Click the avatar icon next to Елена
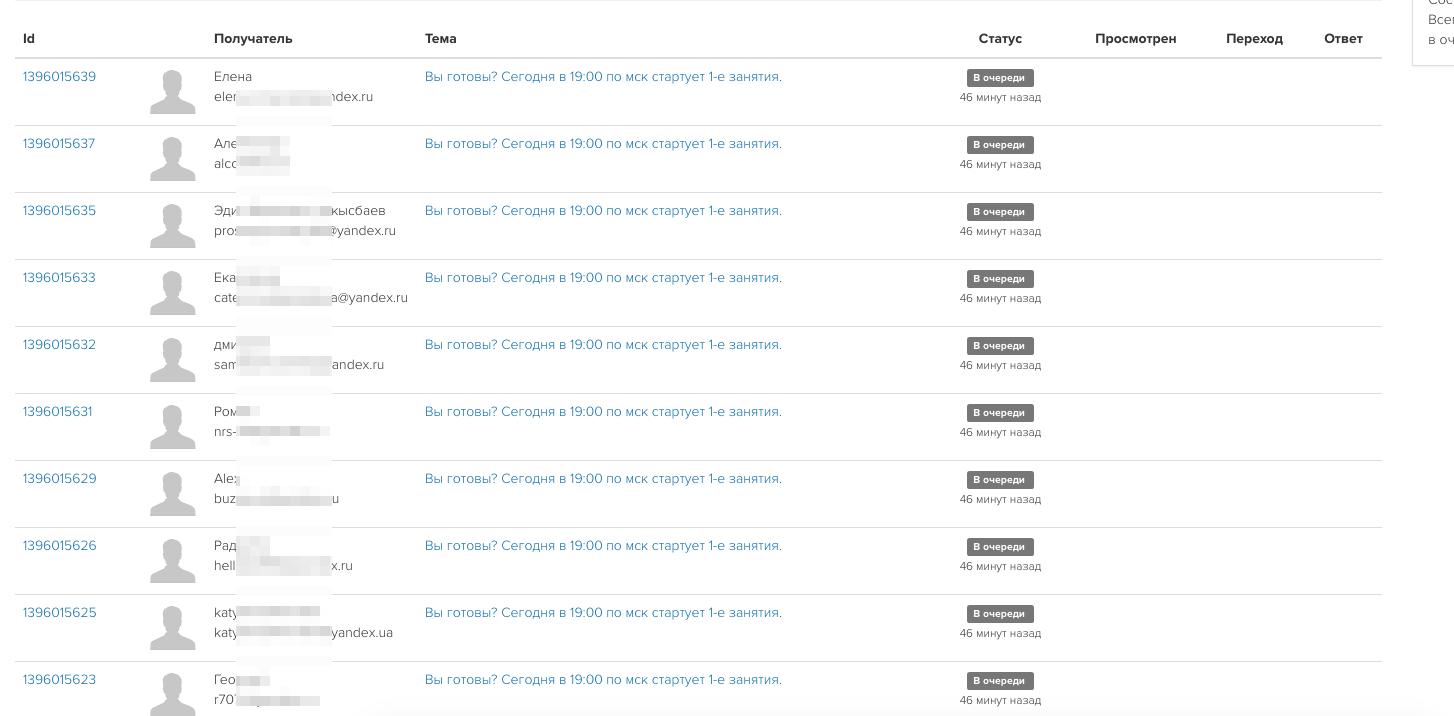The height and width of the screenshot is (716, 1454). 172,91
